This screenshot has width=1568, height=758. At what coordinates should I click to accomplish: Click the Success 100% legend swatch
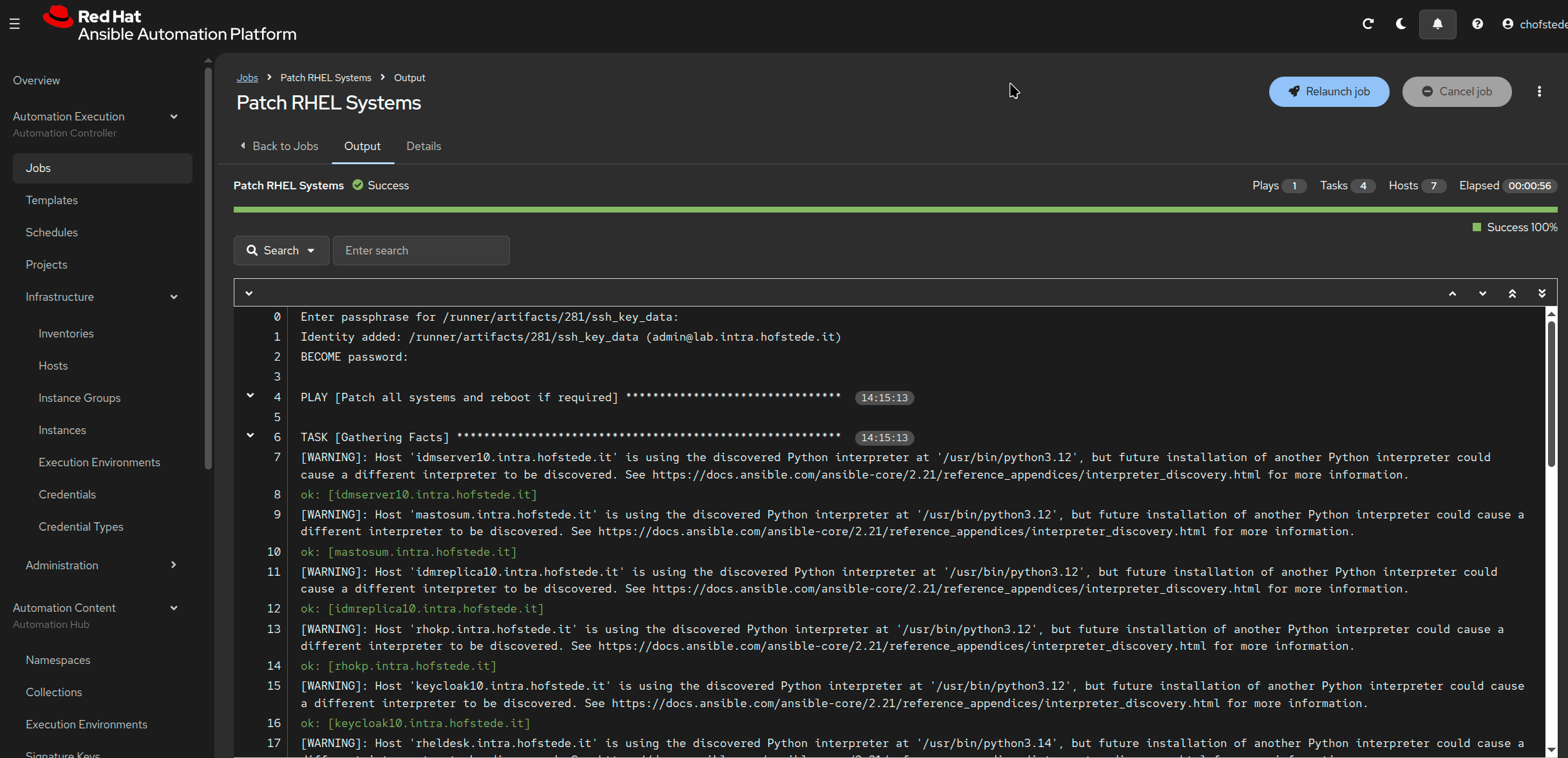tap(1477, 227)
